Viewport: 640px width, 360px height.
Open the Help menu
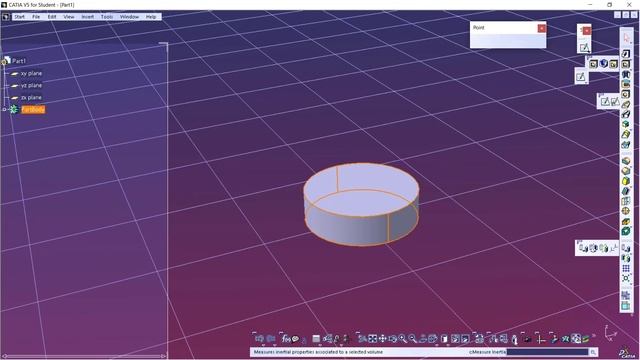[x=151, y=17]
